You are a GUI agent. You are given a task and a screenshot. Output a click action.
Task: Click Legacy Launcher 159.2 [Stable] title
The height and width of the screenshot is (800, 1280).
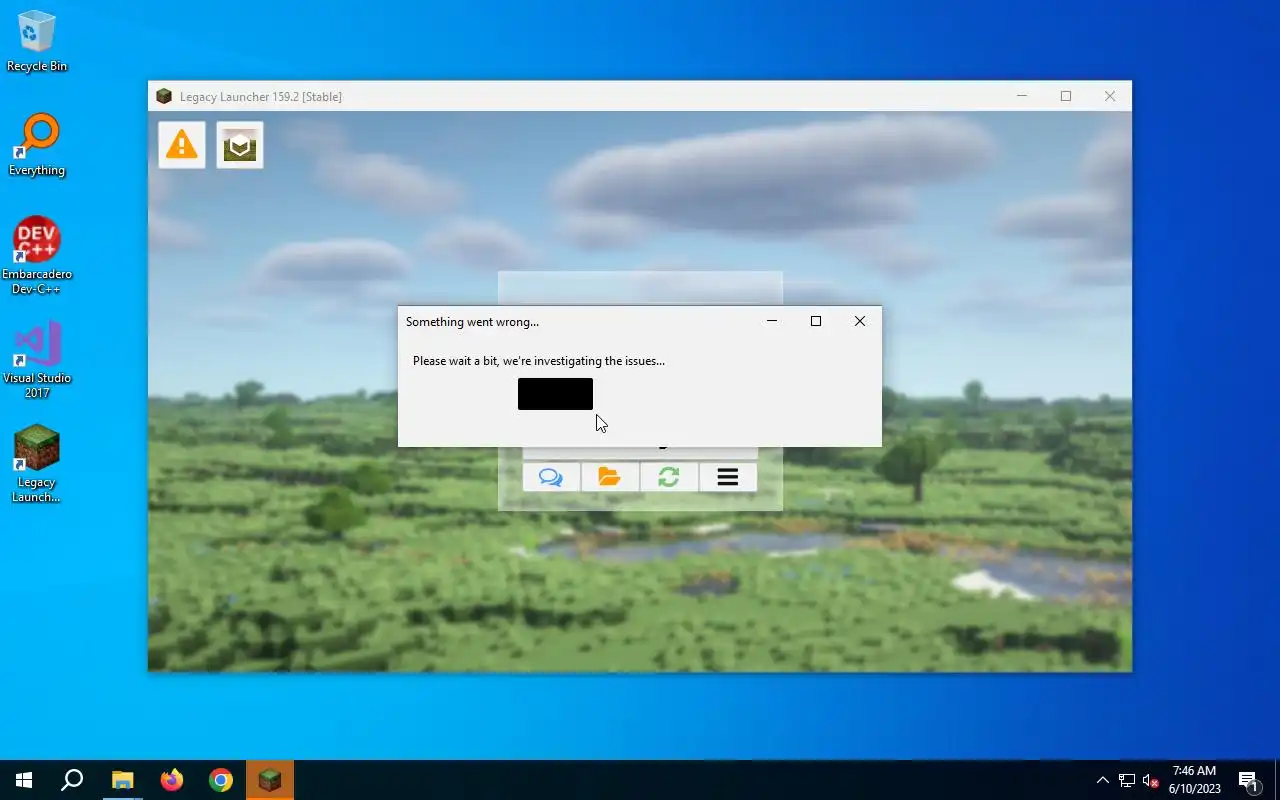coord(261,97)
